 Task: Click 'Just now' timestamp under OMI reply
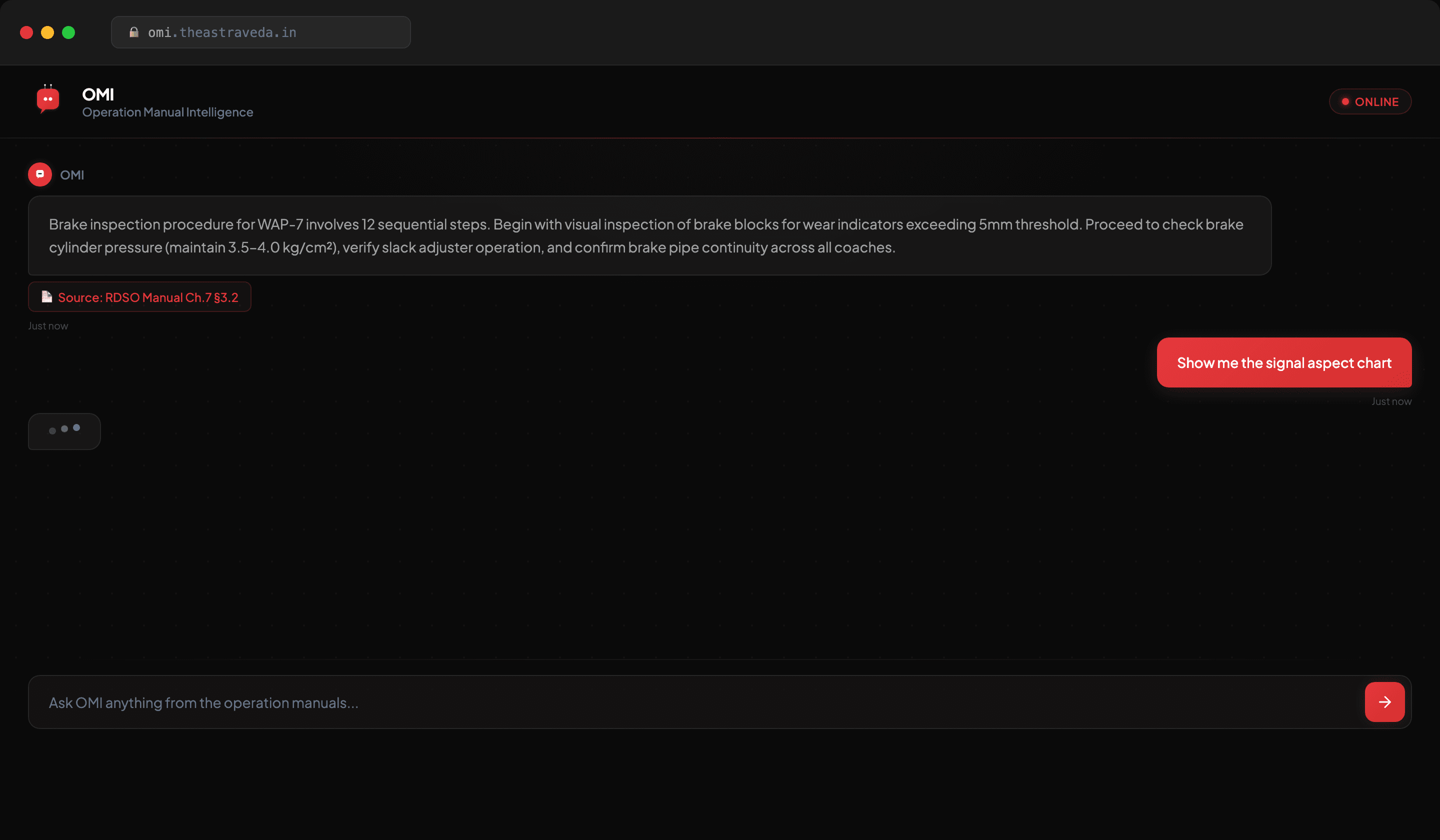(x=48, y=325)
